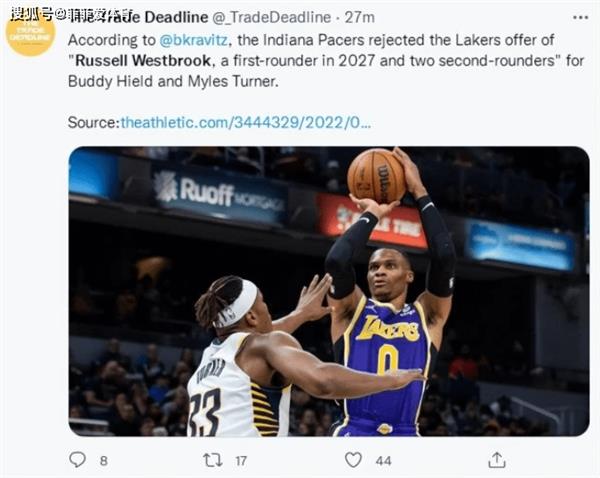Open the three-dot more options menu
The height and width of the screenshot is (478, 600).
[580, 18]
